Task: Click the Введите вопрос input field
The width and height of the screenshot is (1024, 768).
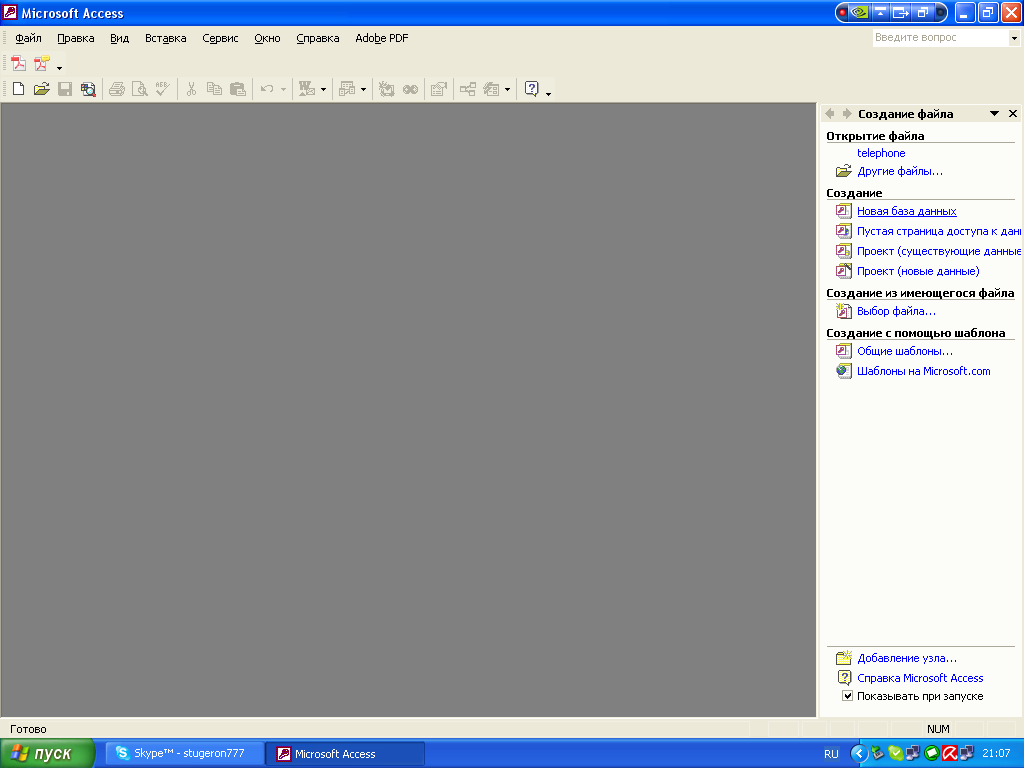Action: point(940,38)
